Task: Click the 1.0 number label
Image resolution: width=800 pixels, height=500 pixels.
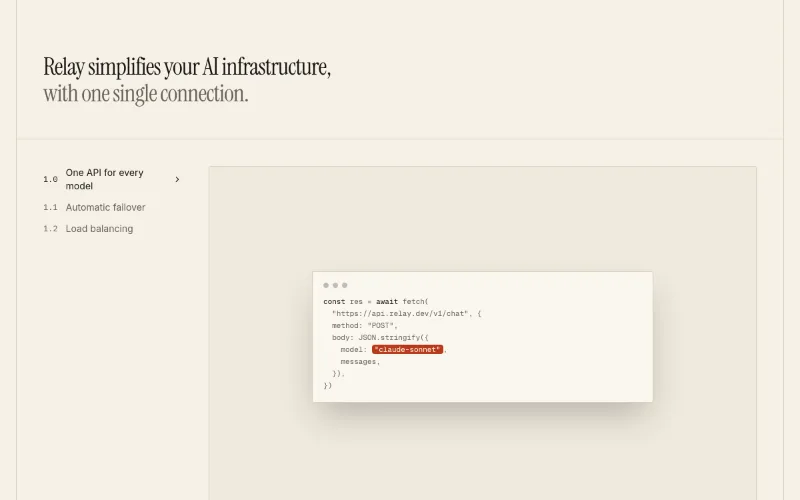Action: [50, 179]
